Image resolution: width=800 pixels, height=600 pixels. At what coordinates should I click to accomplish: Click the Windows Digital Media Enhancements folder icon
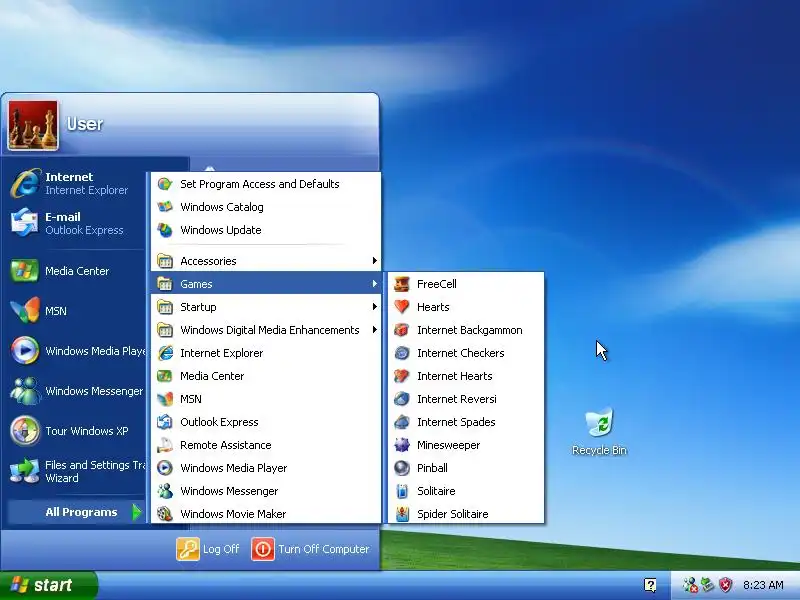(165, 330)
